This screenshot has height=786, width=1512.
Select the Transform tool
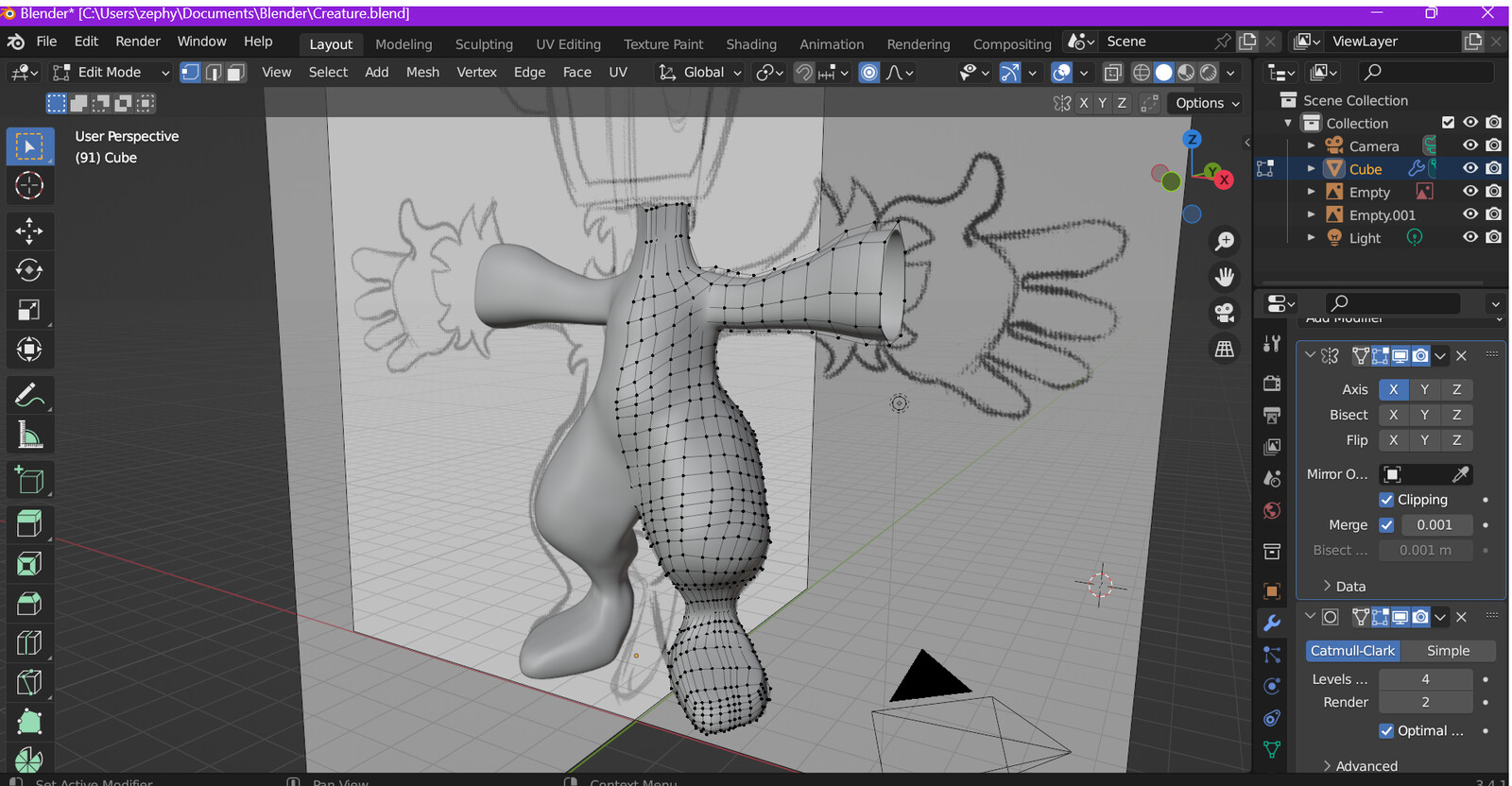pyautogui.click(x=29, y=350)
